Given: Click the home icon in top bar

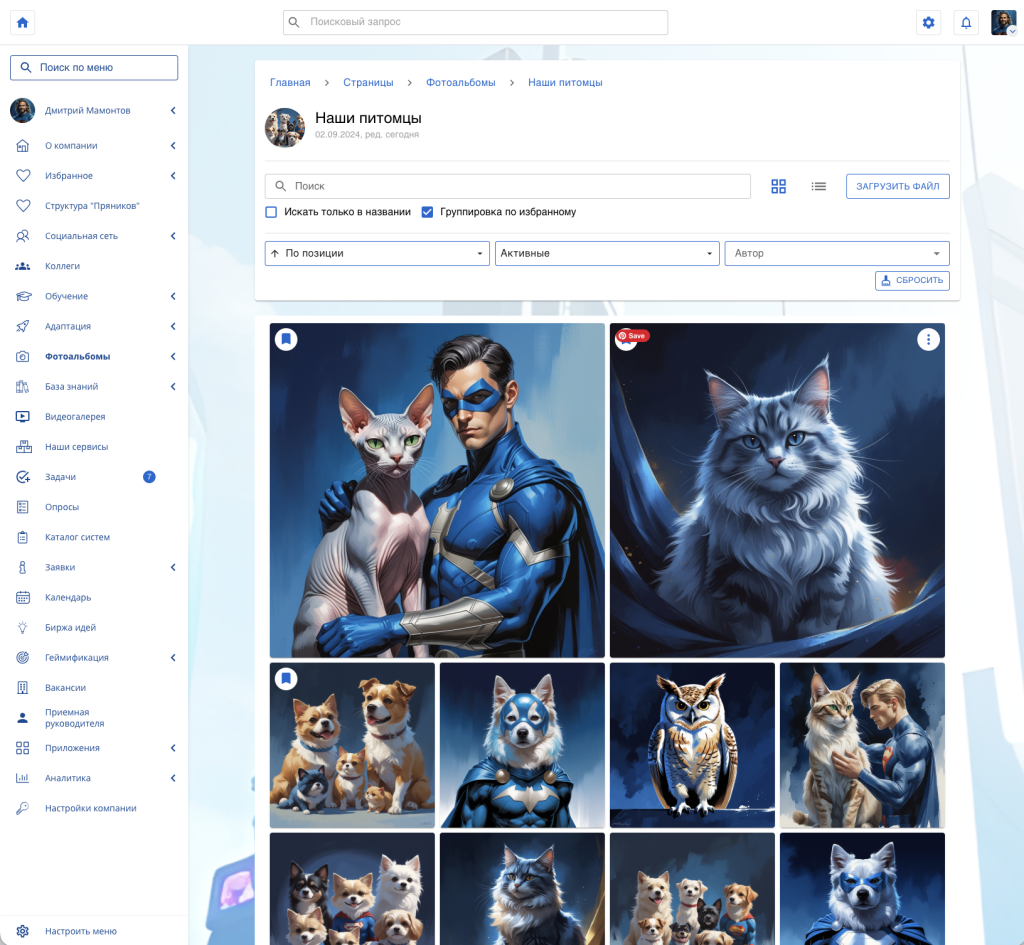Looking at the screenshot, I should (22, 22).
